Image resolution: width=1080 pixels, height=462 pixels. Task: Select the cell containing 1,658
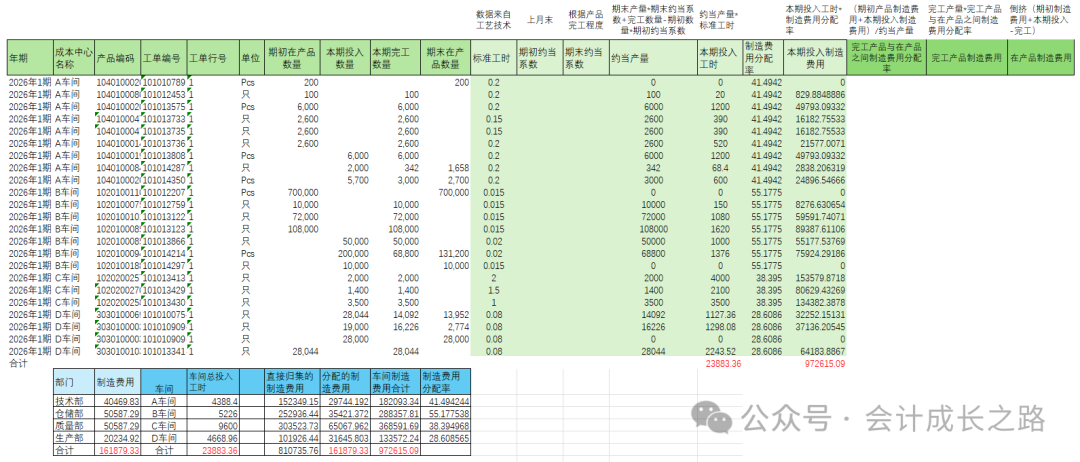451,168
